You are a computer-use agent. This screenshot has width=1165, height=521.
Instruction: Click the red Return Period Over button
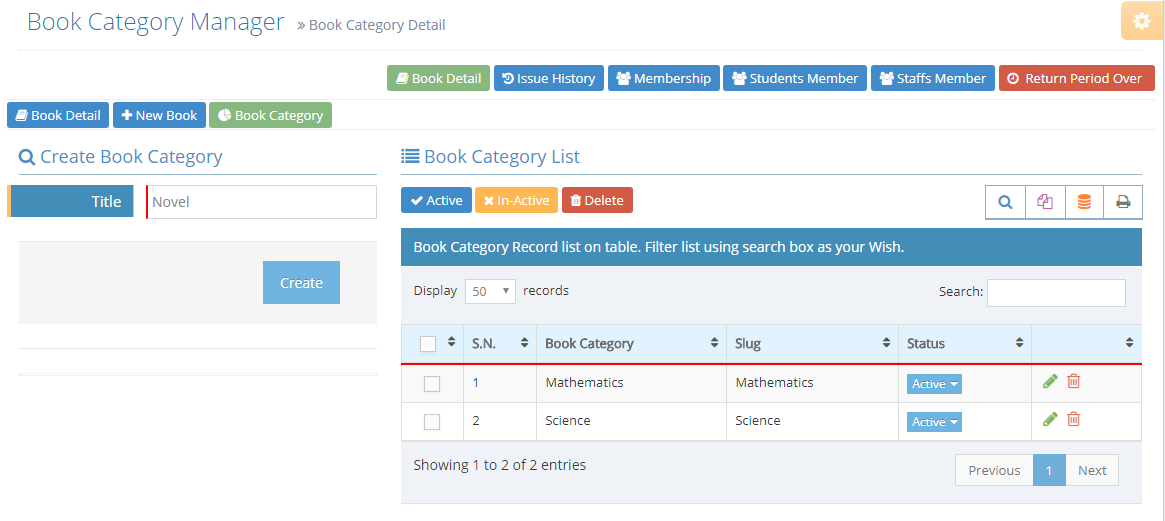click(1076, 78)
